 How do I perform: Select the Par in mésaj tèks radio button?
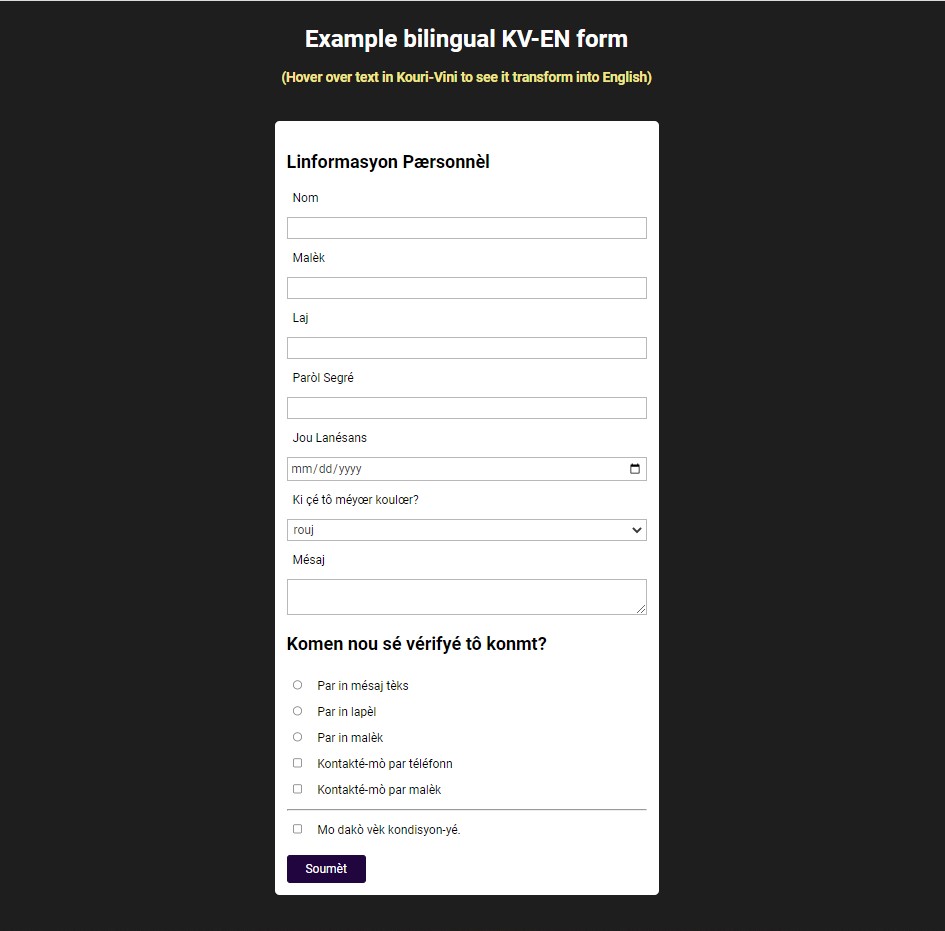[x=297, y=684]
